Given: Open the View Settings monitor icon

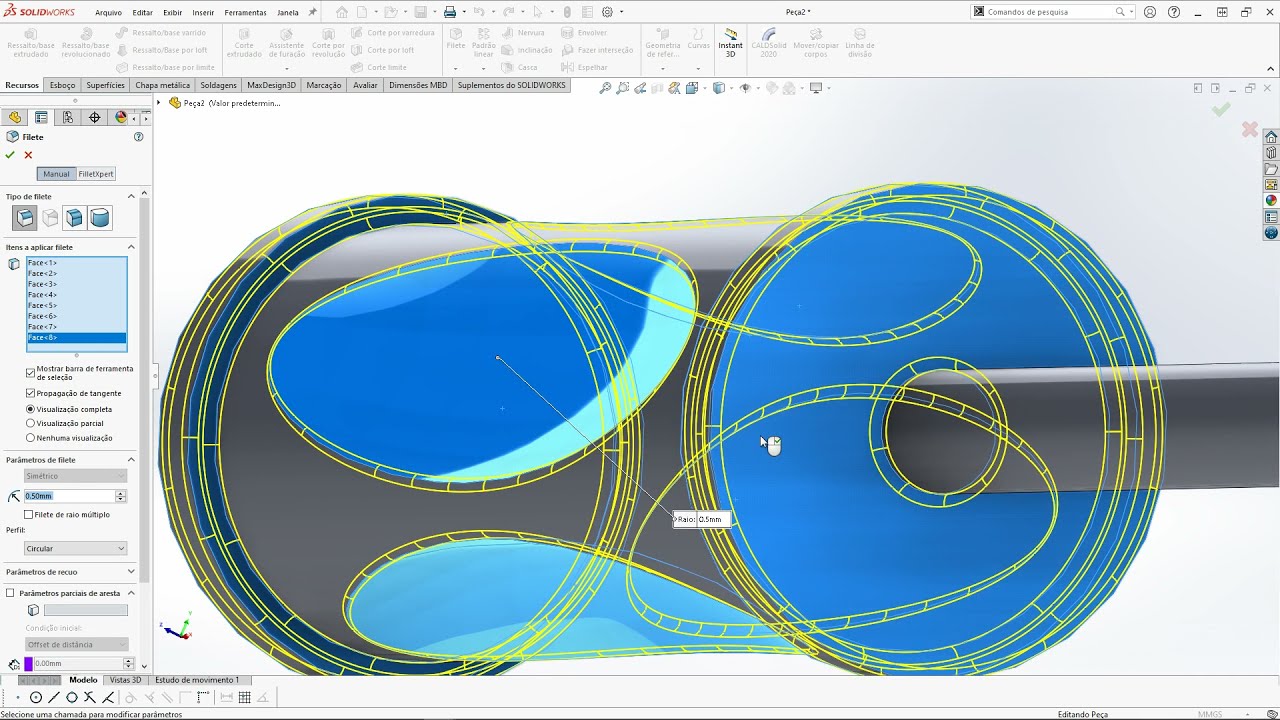Looking at the screenshot, I should pyautogui.click(x=816, y=88).
